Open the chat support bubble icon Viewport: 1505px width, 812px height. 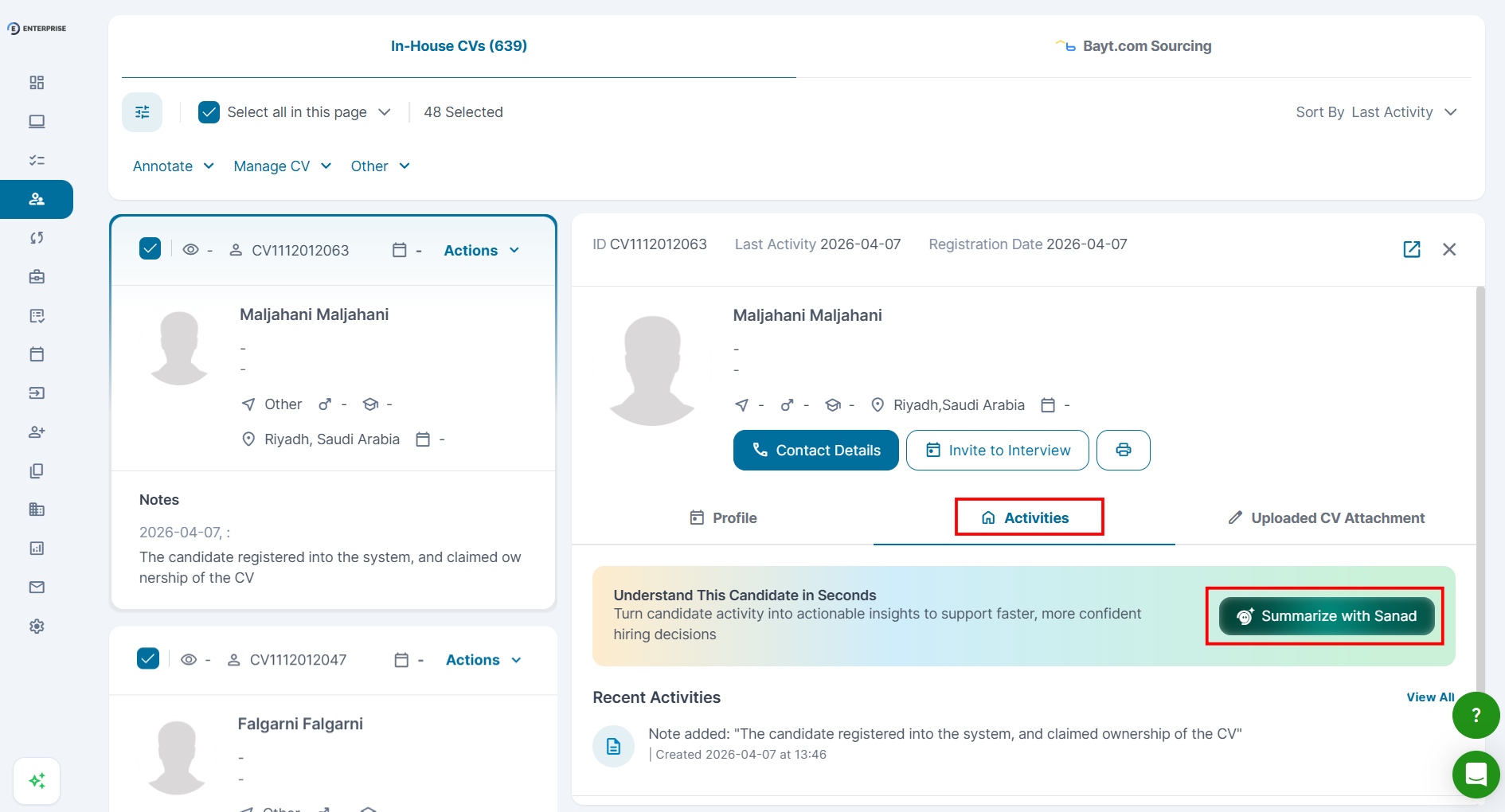tap(1476, 774)
